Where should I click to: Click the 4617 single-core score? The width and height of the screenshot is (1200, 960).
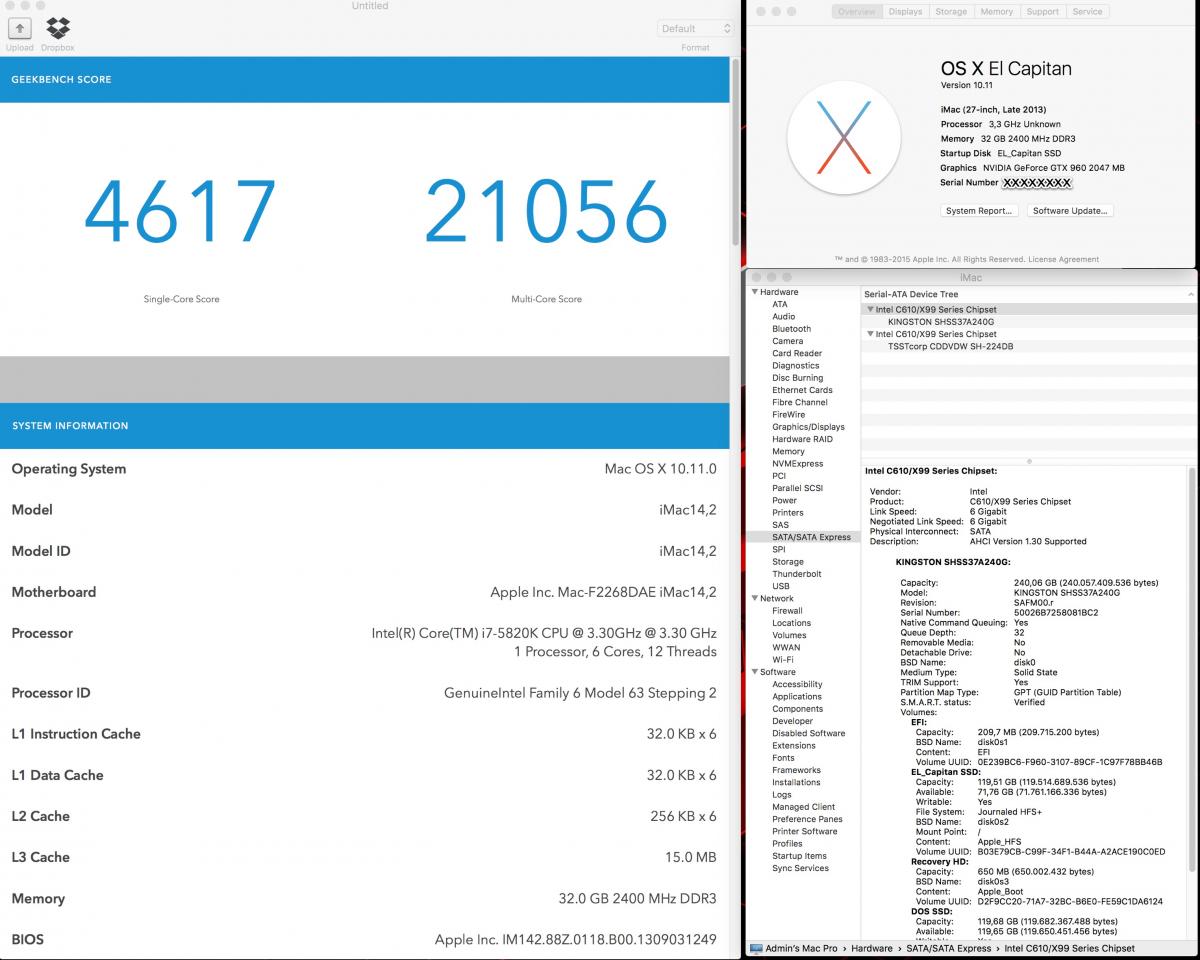[x=181, y=214]
